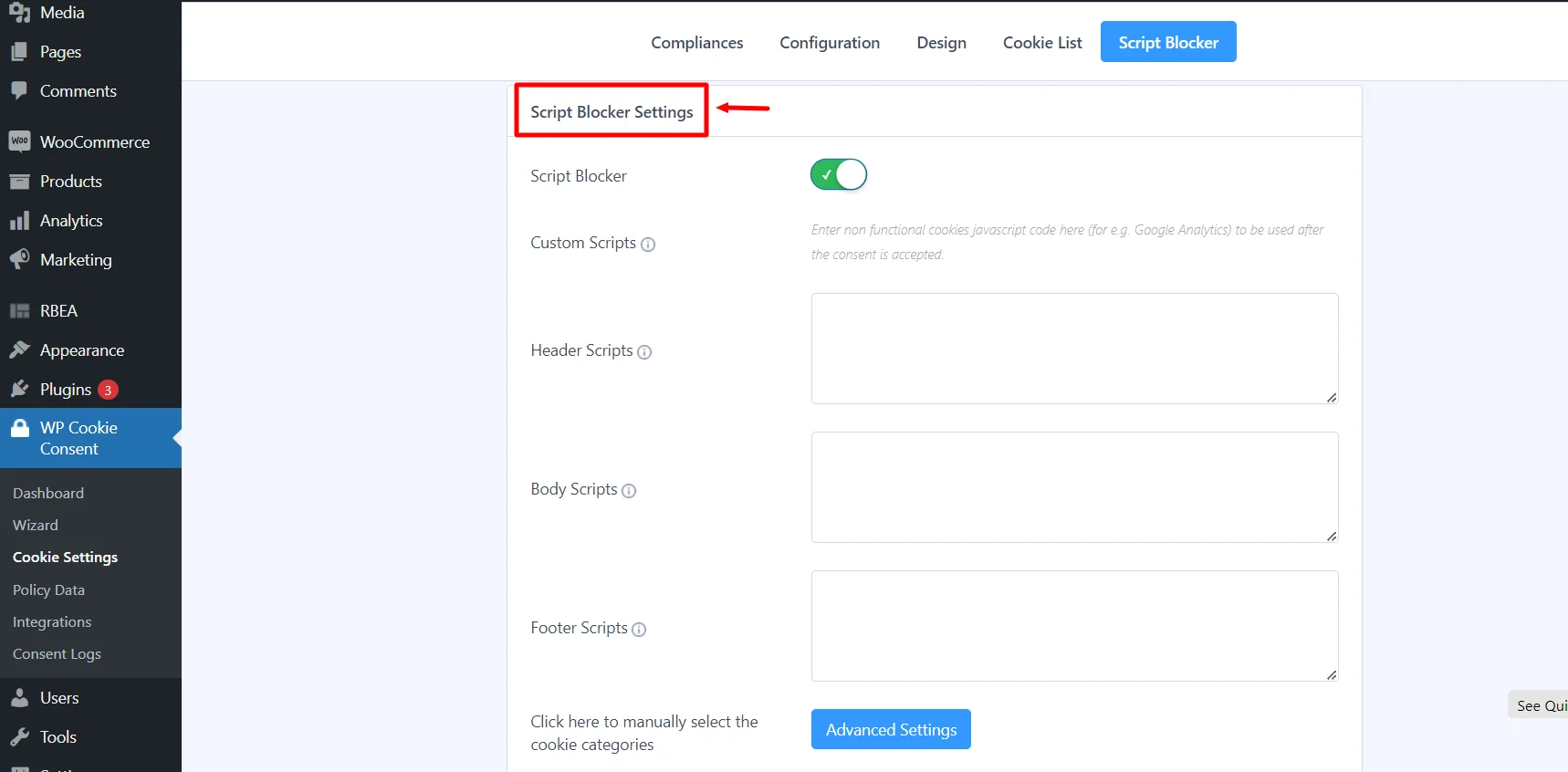Image resolution: width=1568 pixels, height=772 pixels.
Task: Click the Appearance paintbrush icon
Action: [x=19, y=349]
